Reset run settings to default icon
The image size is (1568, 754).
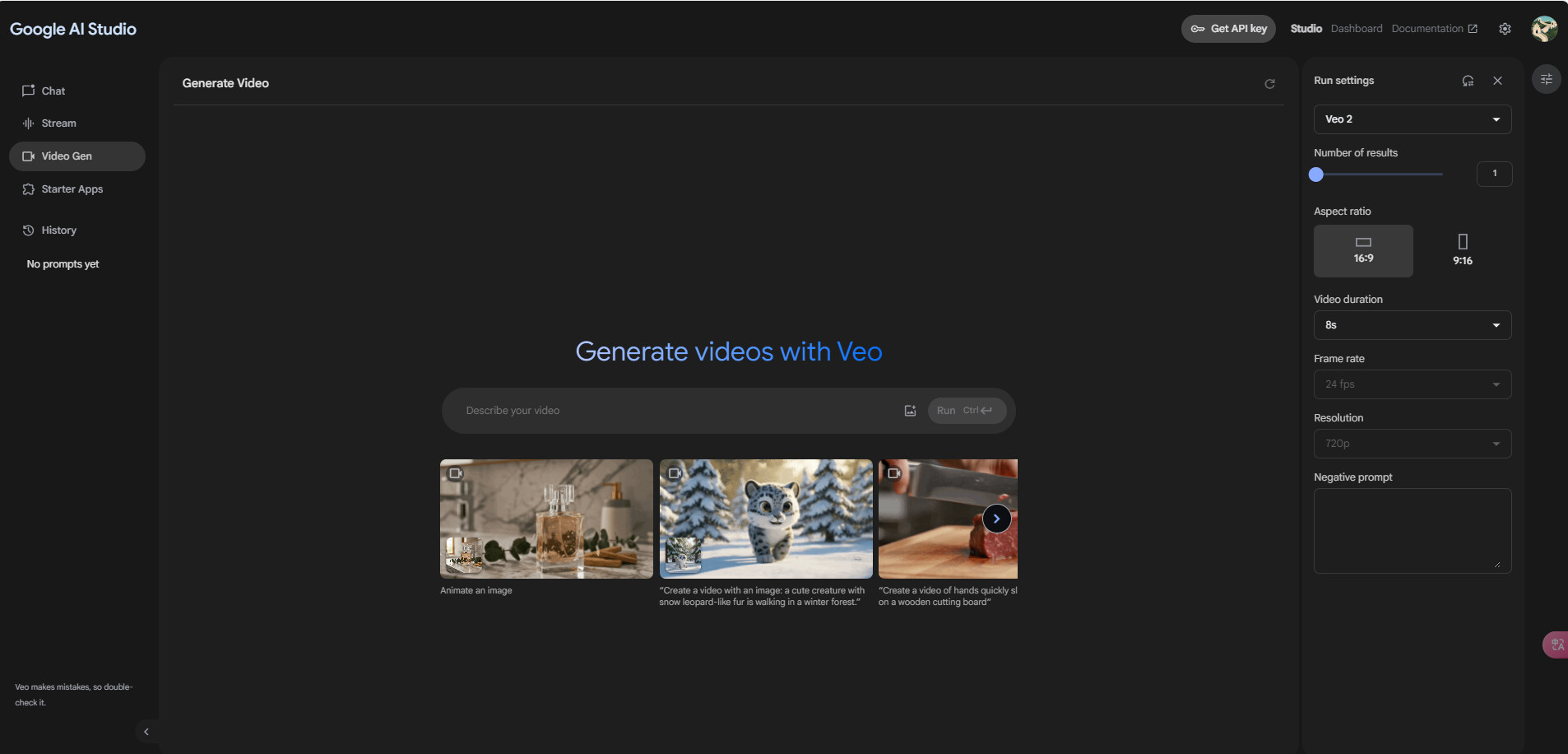(1468, 81)
